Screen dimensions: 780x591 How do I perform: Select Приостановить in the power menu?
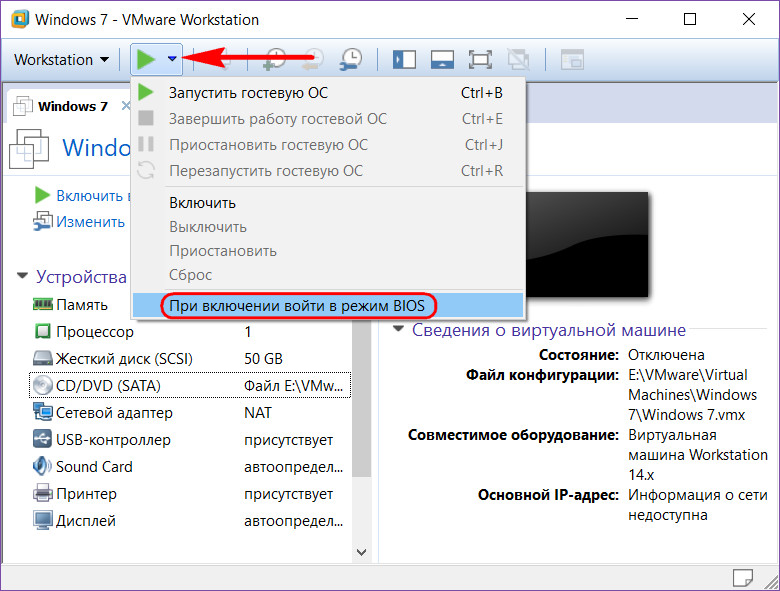pyautogui.click(x=328, y=251)
